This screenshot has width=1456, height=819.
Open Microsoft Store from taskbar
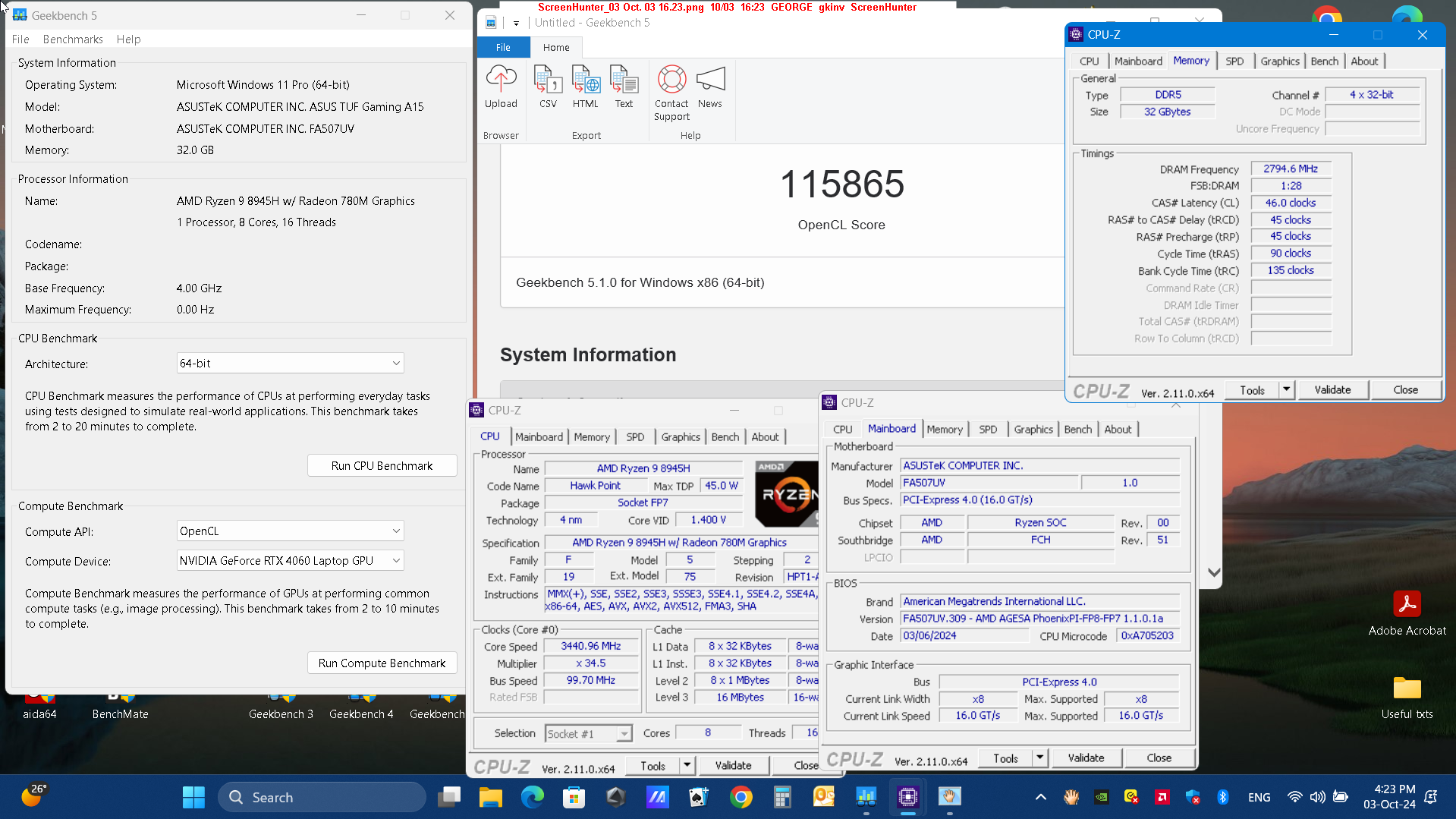(x=574, y=797)
